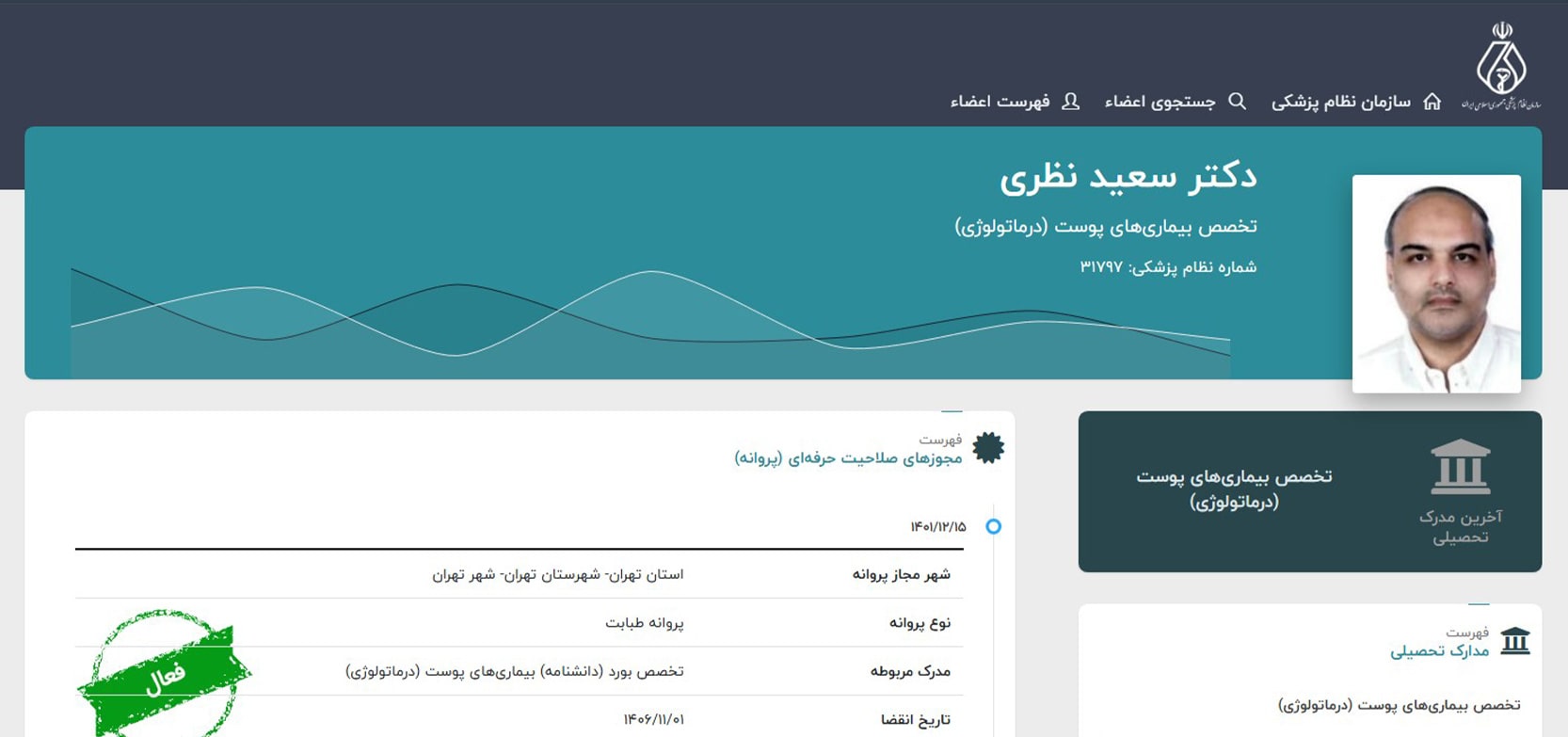Click the value پروانه طبابت

click(645, 623)
